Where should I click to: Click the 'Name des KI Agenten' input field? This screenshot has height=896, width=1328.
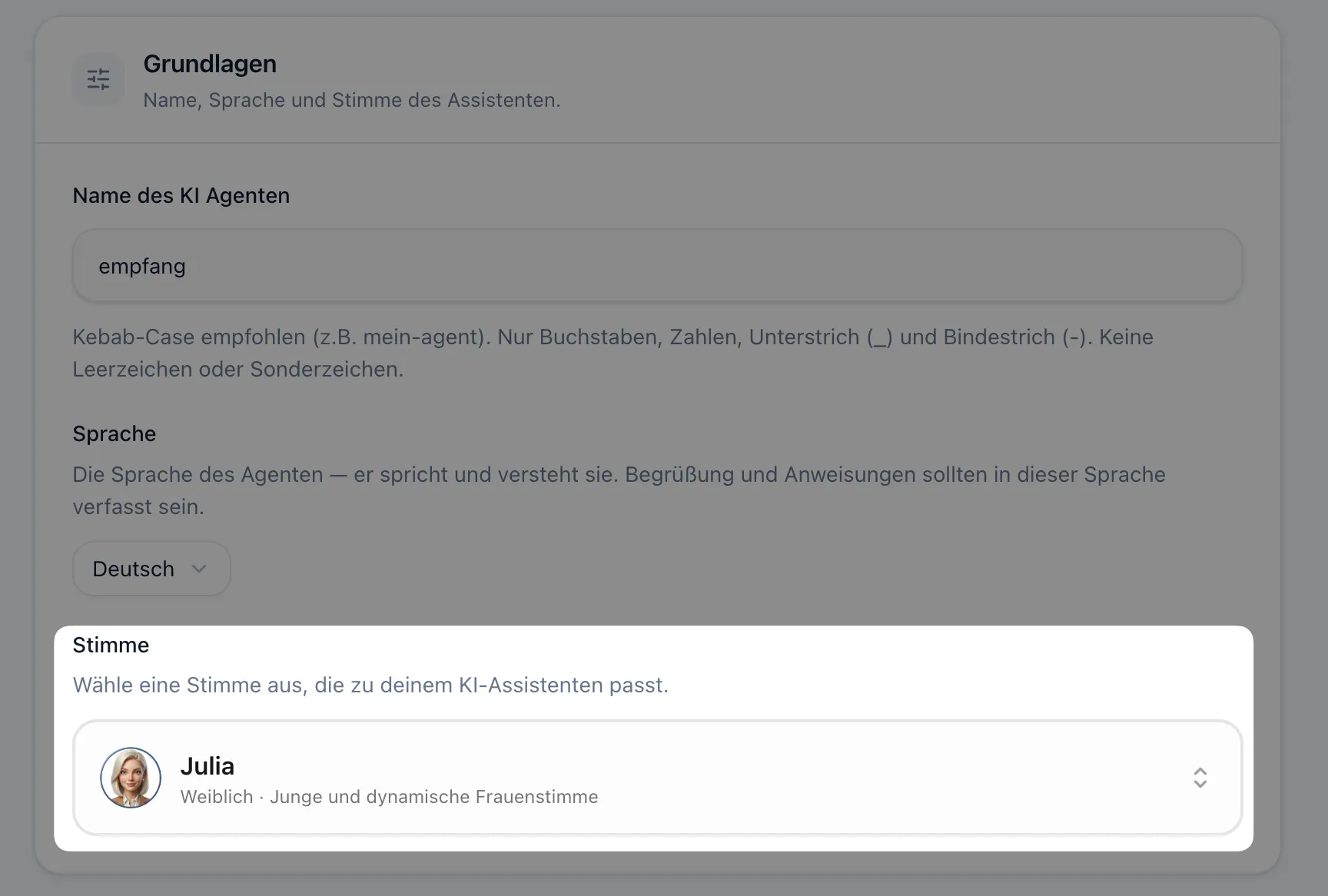(658, 266)
